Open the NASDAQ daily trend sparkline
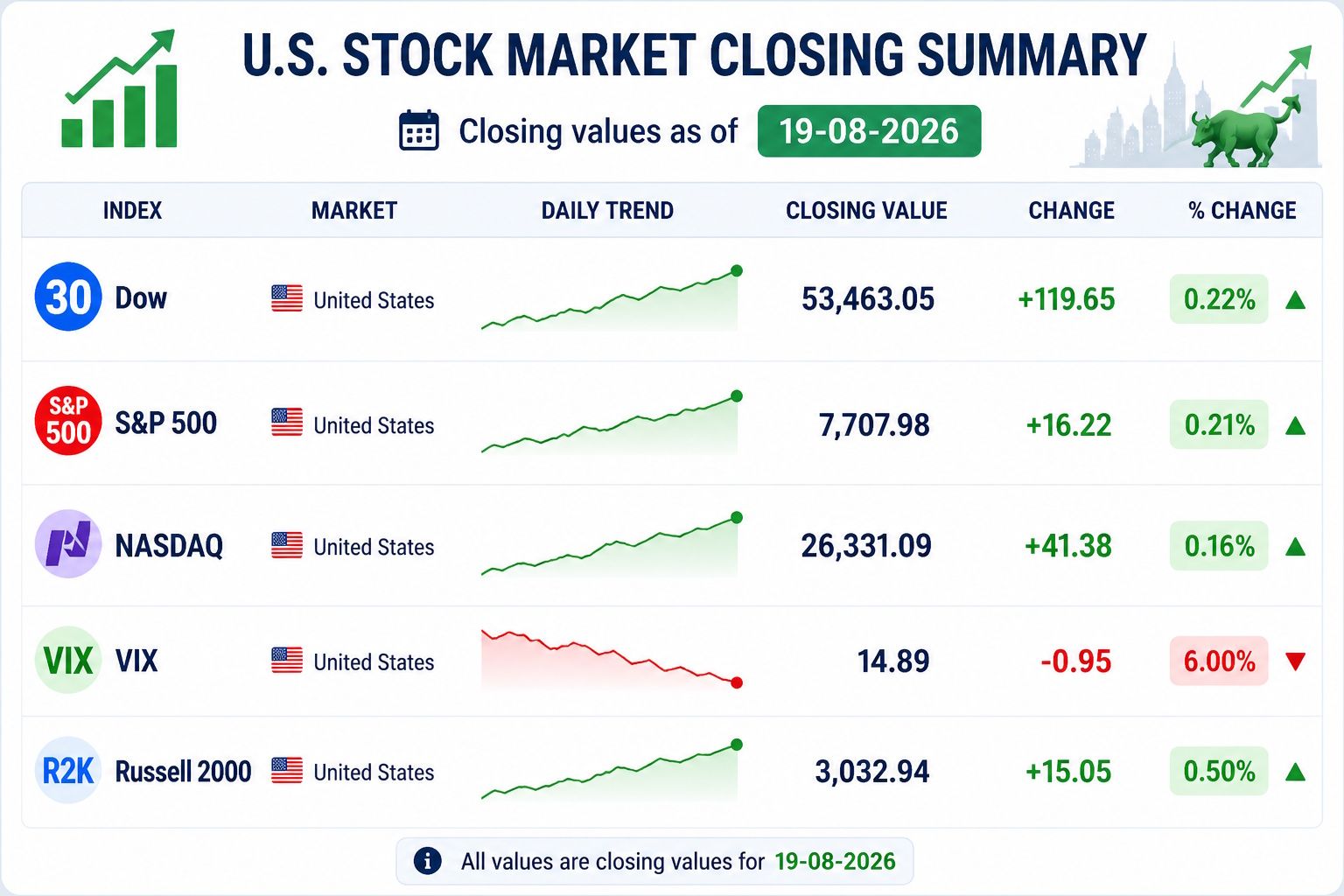1344x896 pixels. click(611, 546)
